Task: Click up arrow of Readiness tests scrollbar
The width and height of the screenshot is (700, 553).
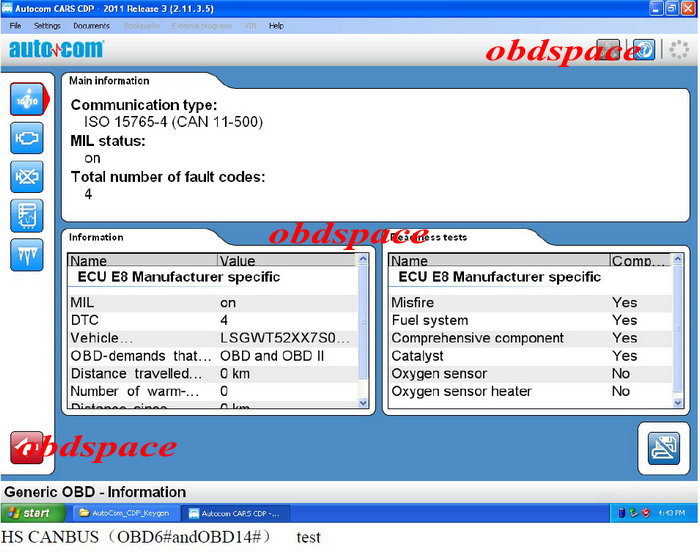Action: 678,259
